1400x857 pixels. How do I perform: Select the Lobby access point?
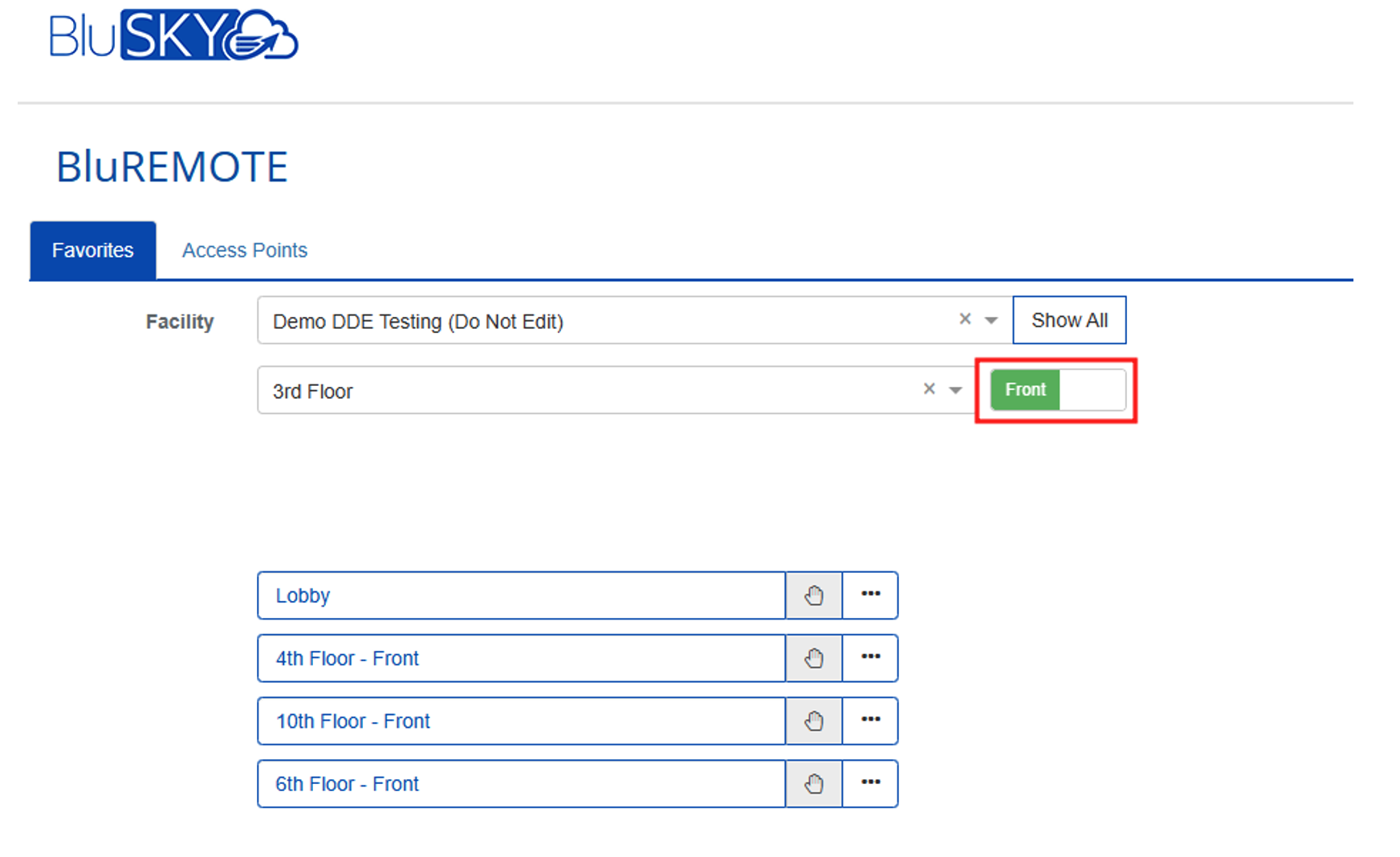[x=520, y=595]
